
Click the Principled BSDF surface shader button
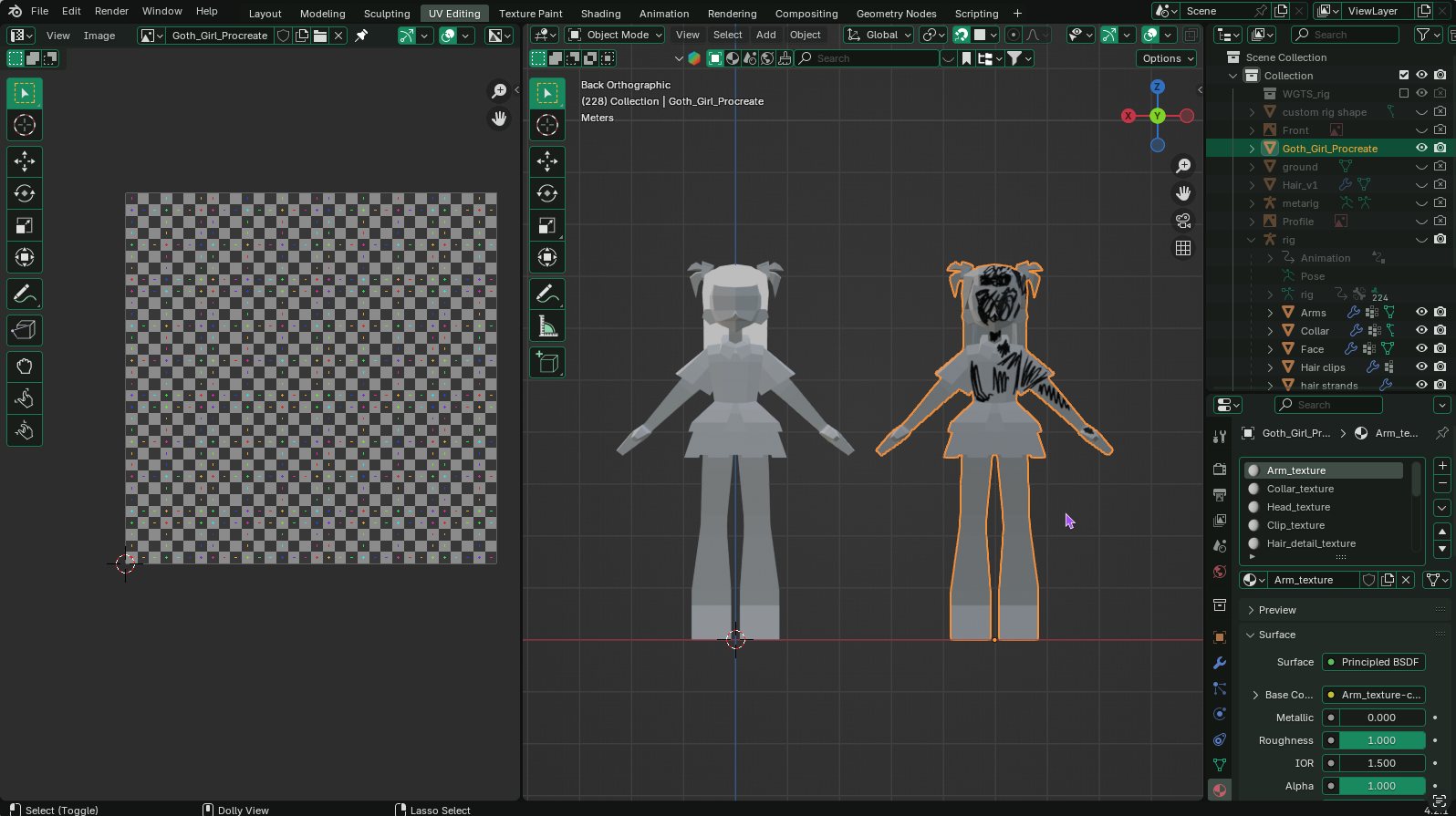(1373, 662)
